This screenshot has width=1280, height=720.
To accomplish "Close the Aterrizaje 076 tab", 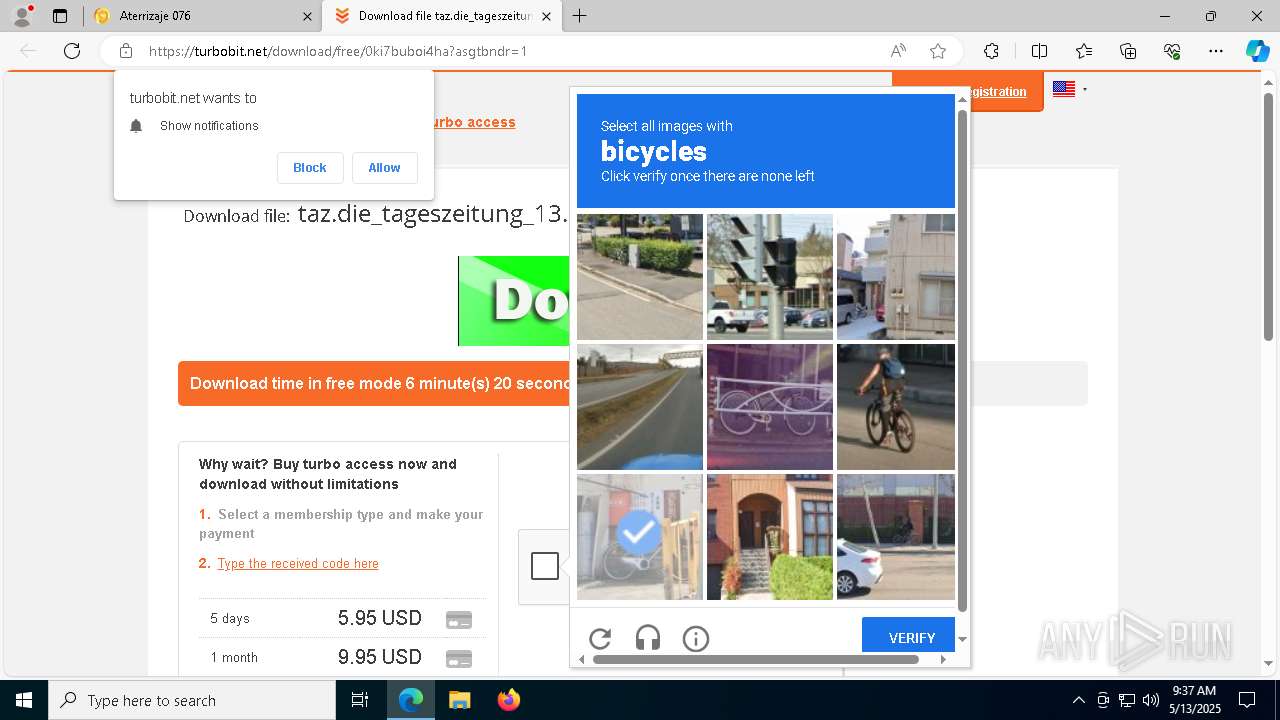I will click(306, 16).
